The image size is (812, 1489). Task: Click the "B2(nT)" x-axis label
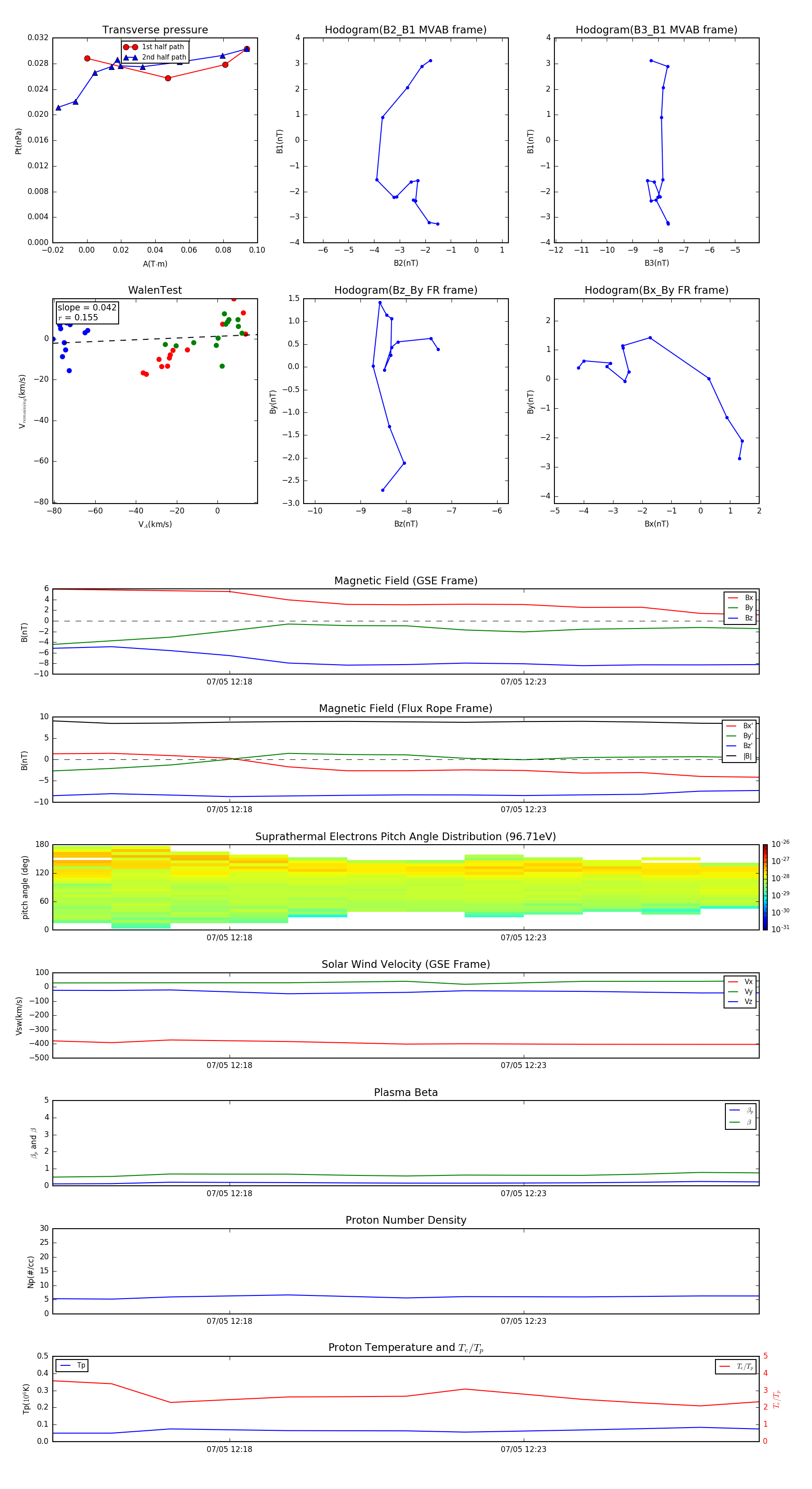tap(406, 263)
